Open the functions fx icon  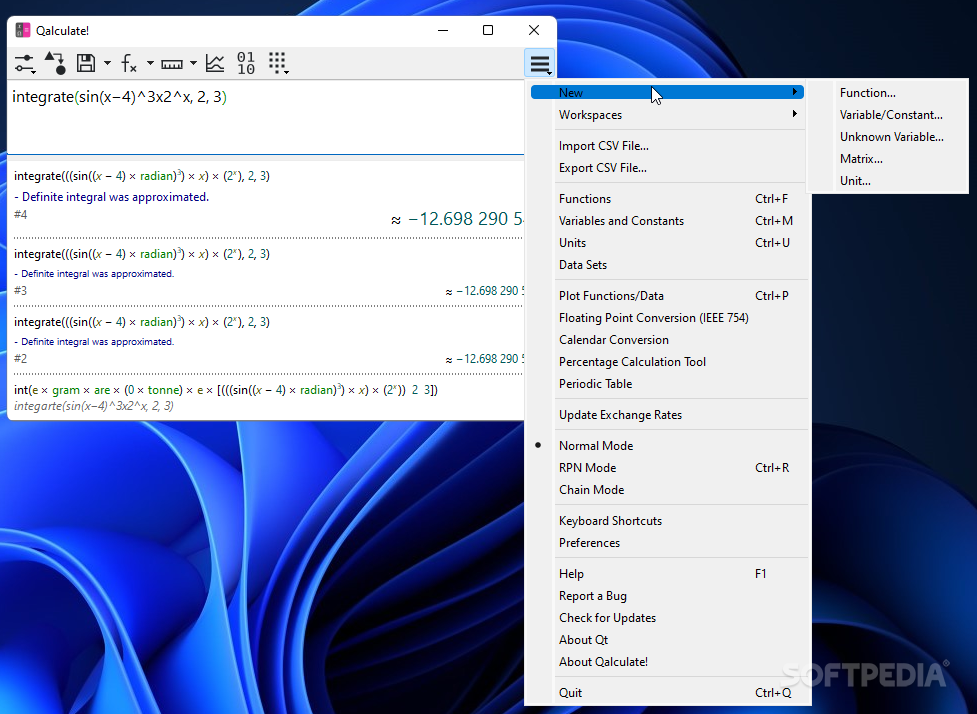click(129, 63)
